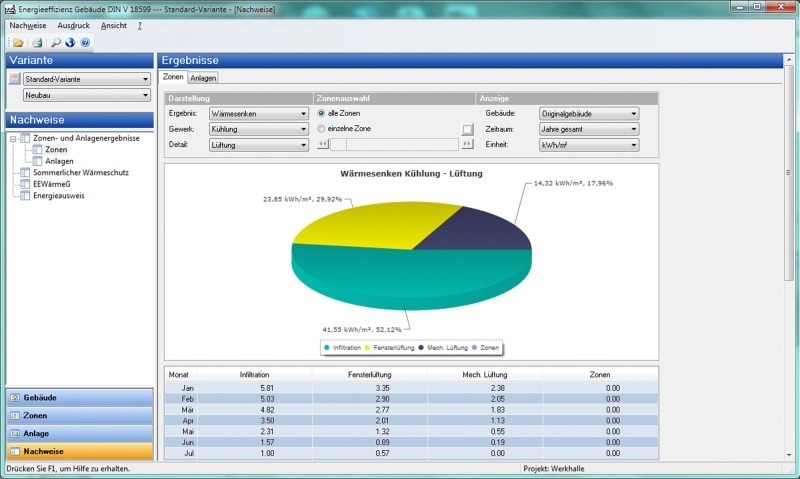This screenshot has height=479, width=800.
Task: Click the dark blue Mech. Lüftung legend marker
Action: click(x=421, y=347)
